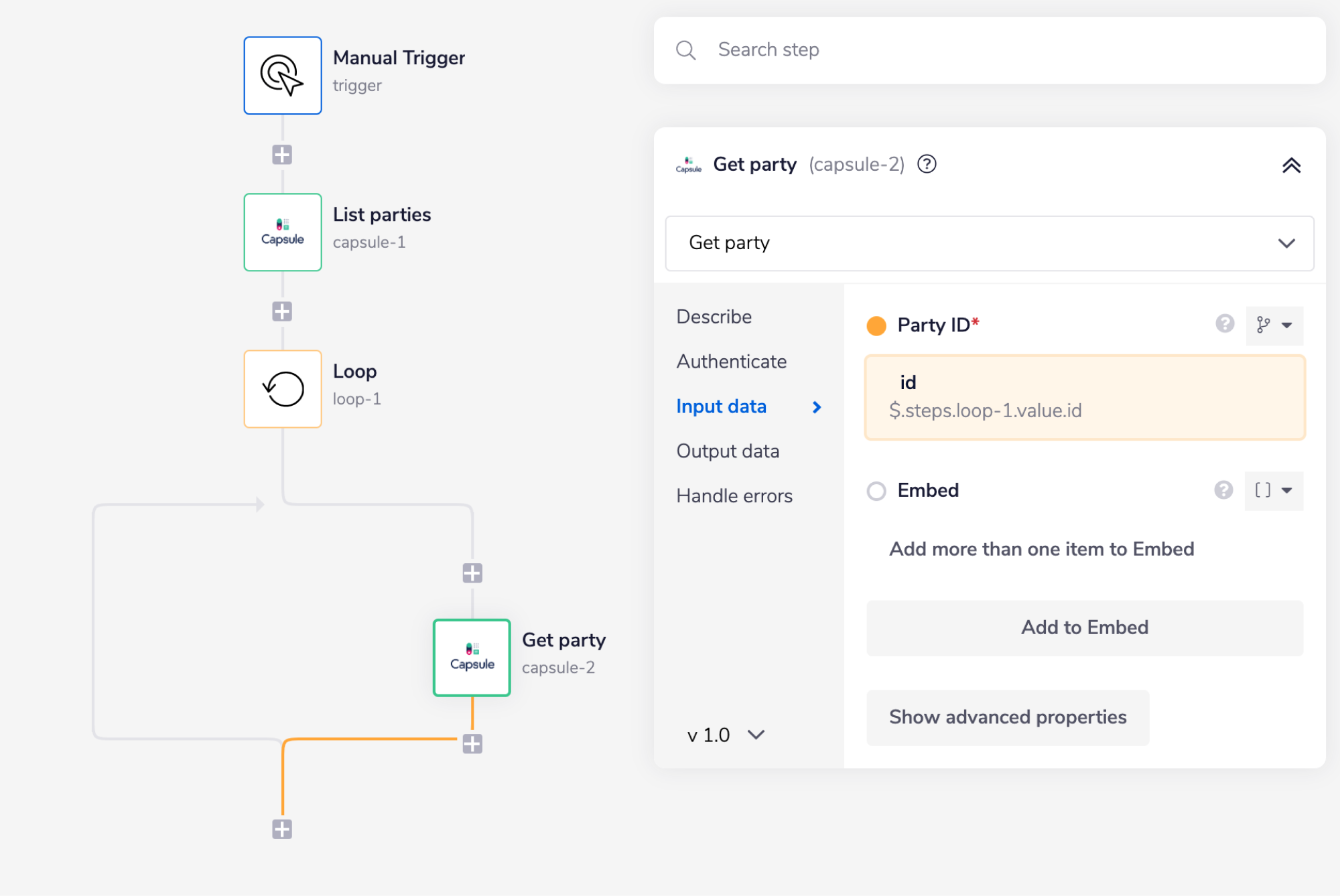Open the help tooltip for Embed
The width and height of the screenshot is (1340, 896).
(1223, 490)
